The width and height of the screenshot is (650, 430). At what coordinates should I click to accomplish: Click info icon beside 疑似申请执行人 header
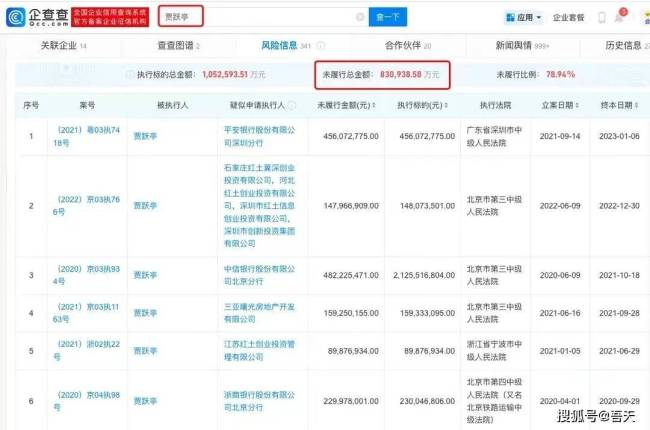(x=292, y=105)
